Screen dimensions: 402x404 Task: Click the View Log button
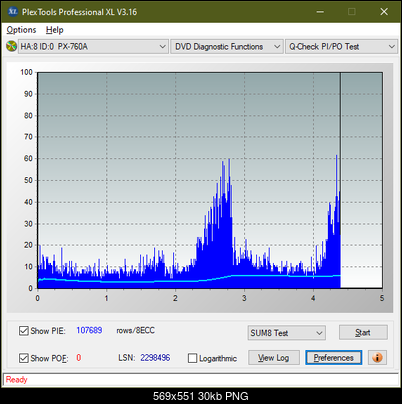click(274, 358)
